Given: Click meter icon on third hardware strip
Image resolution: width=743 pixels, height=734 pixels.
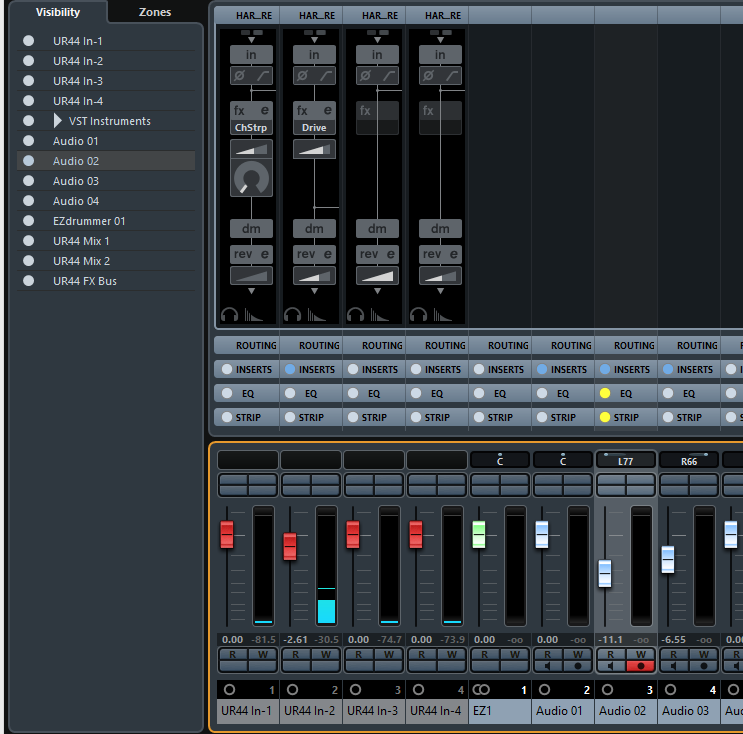Looking at the screenshot, I should pyautogui.click(x=380, y=314).
